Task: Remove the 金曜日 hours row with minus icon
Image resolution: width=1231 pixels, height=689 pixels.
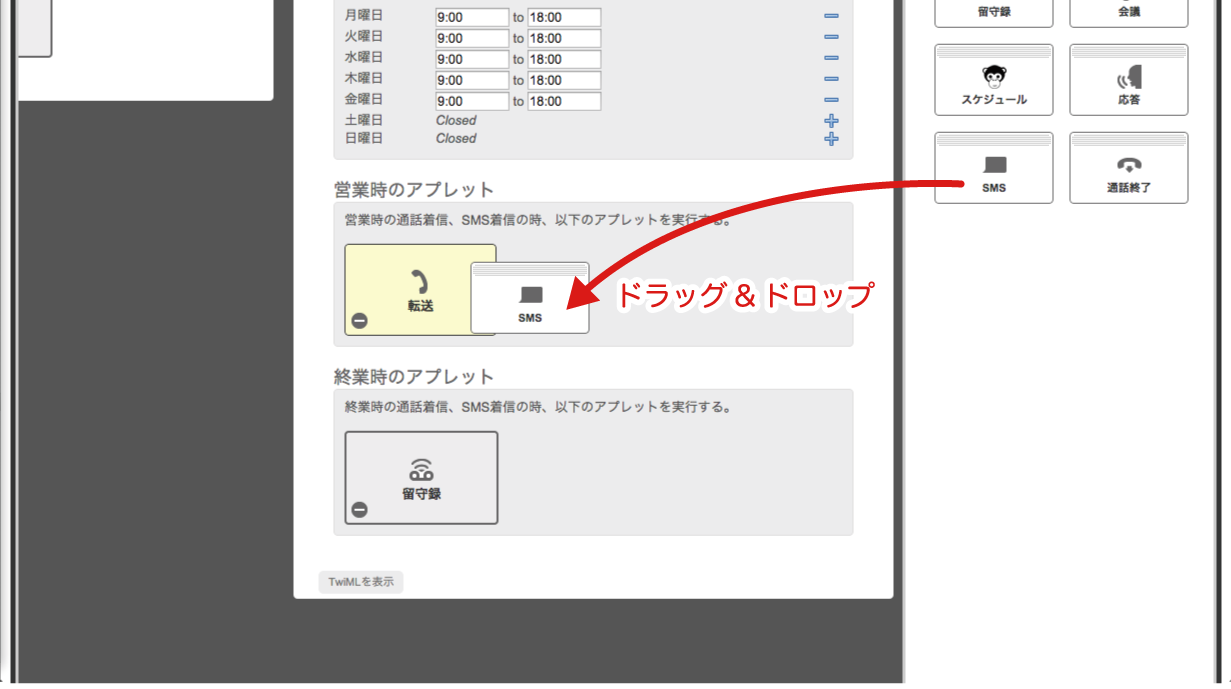Action: coord(831,101)
